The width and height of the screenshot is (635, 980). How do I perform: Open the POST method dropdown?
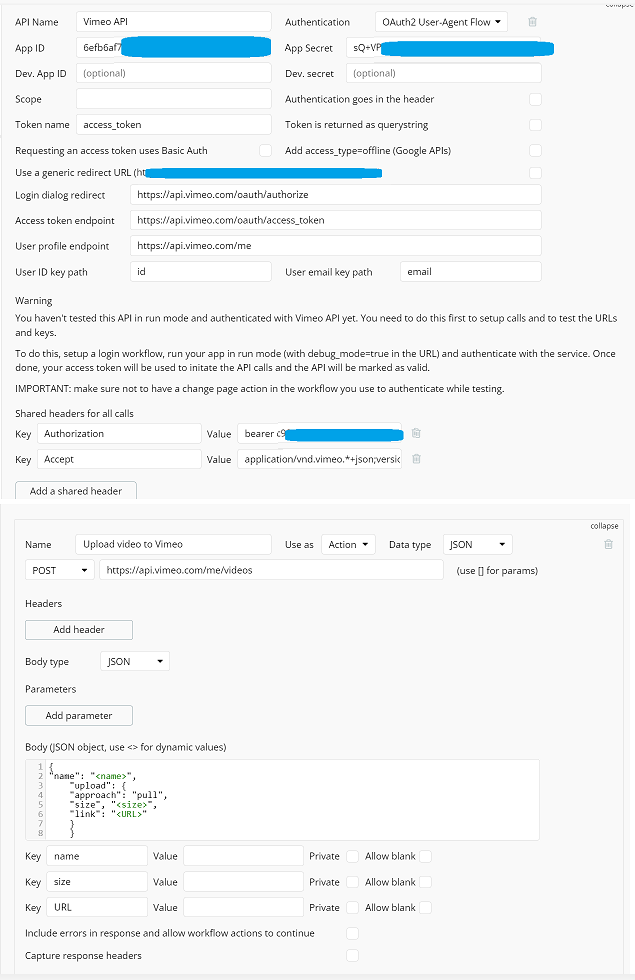click(x=60, y=570)
